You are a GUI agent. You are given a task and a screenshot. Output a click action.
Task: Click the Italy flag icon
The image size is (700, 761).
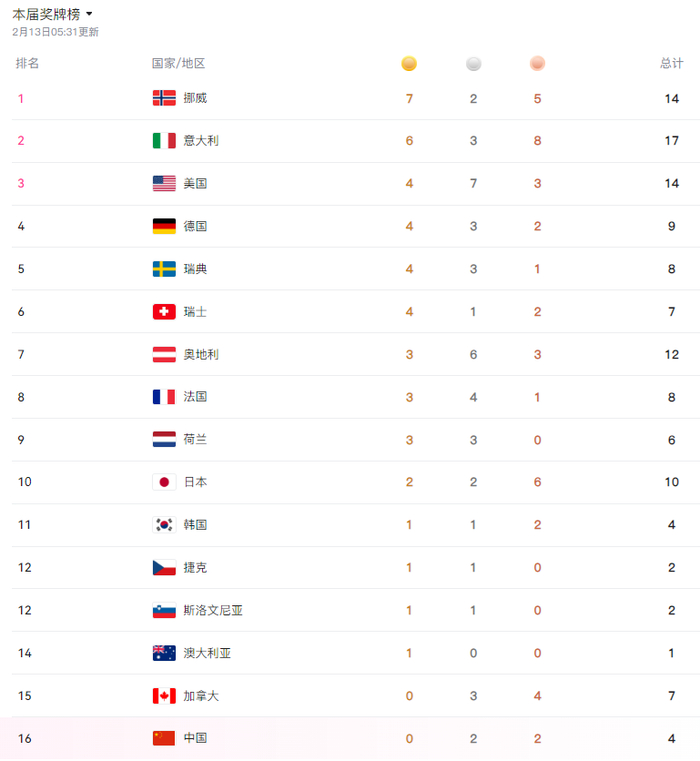point(164,141)
